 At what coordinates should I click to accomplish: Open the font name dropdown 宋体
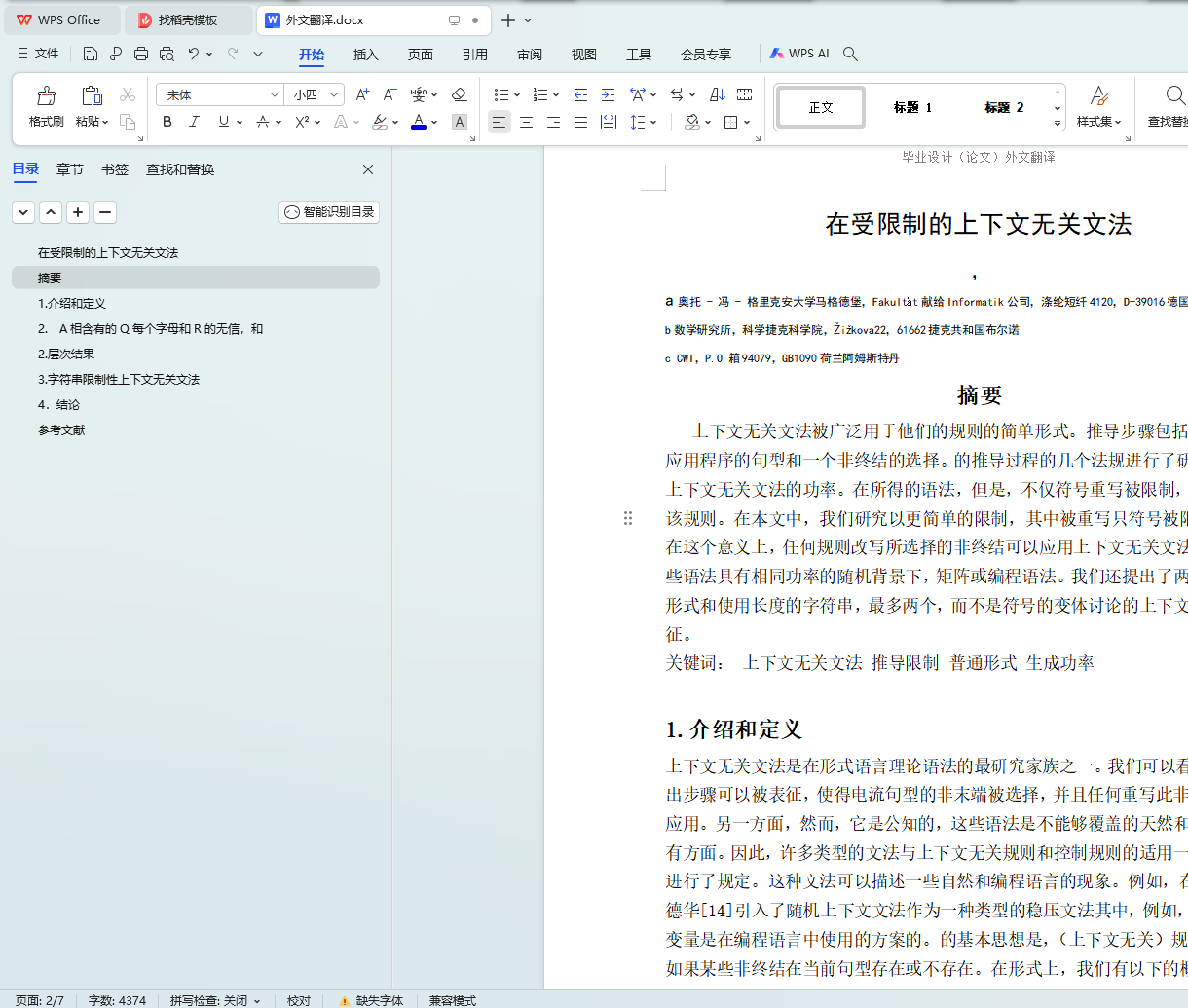(x=274, y=94)
